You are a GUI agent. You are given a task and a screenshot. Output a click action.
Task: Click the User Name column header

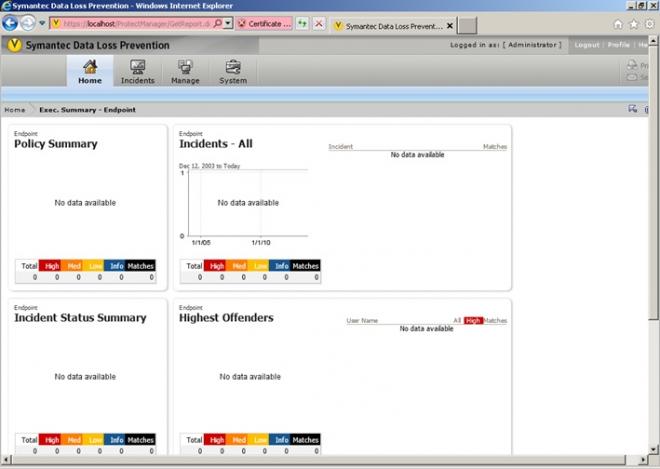[x=362, y=320]
